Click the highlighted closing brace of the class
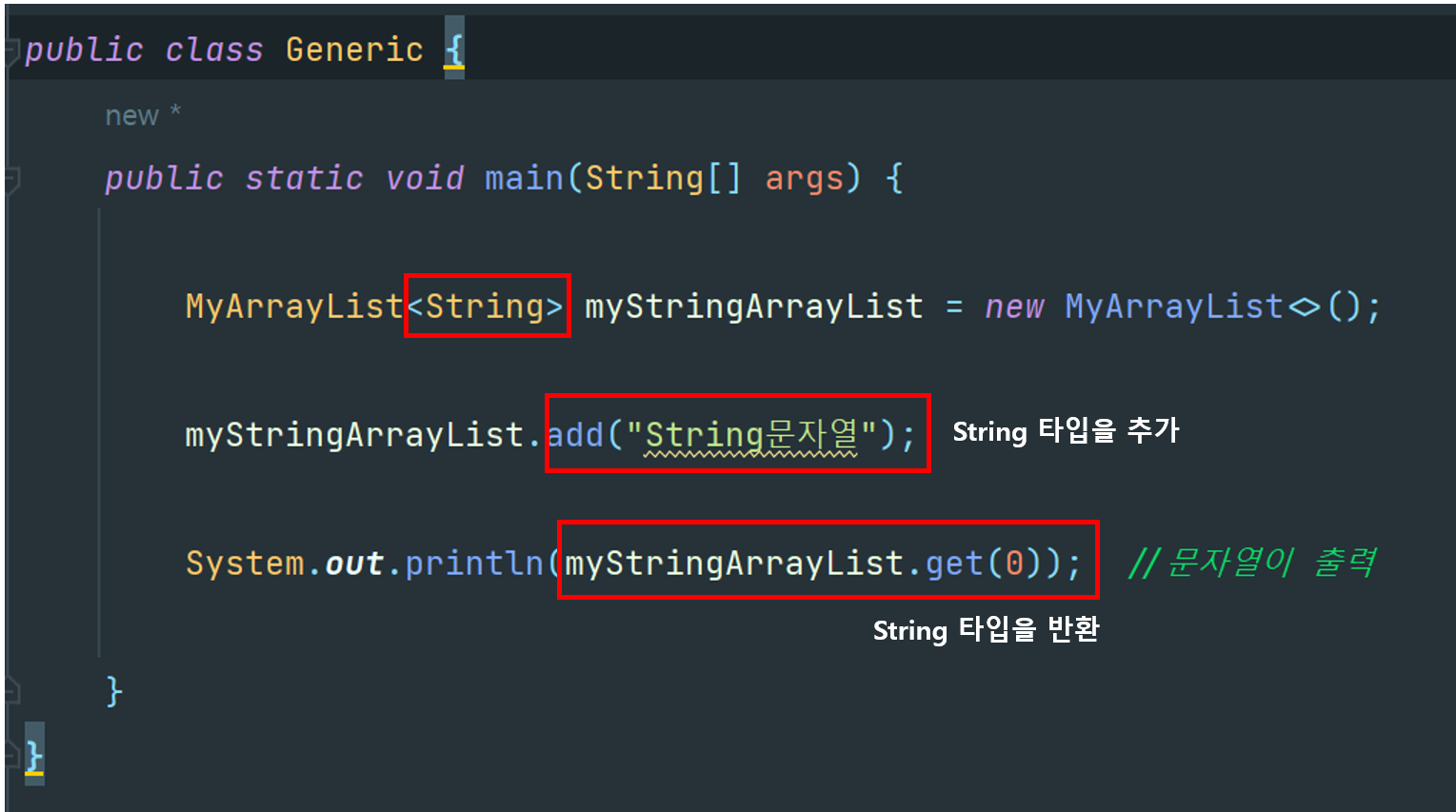Viewport: 1456px width, 812px height. pos(34,756)
